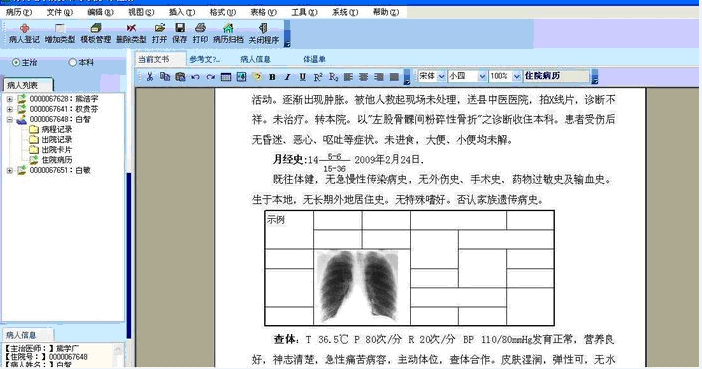Apply superscript R² formatting
The width and height of the screenshot is (702, 369).
[x=318, y=77]
